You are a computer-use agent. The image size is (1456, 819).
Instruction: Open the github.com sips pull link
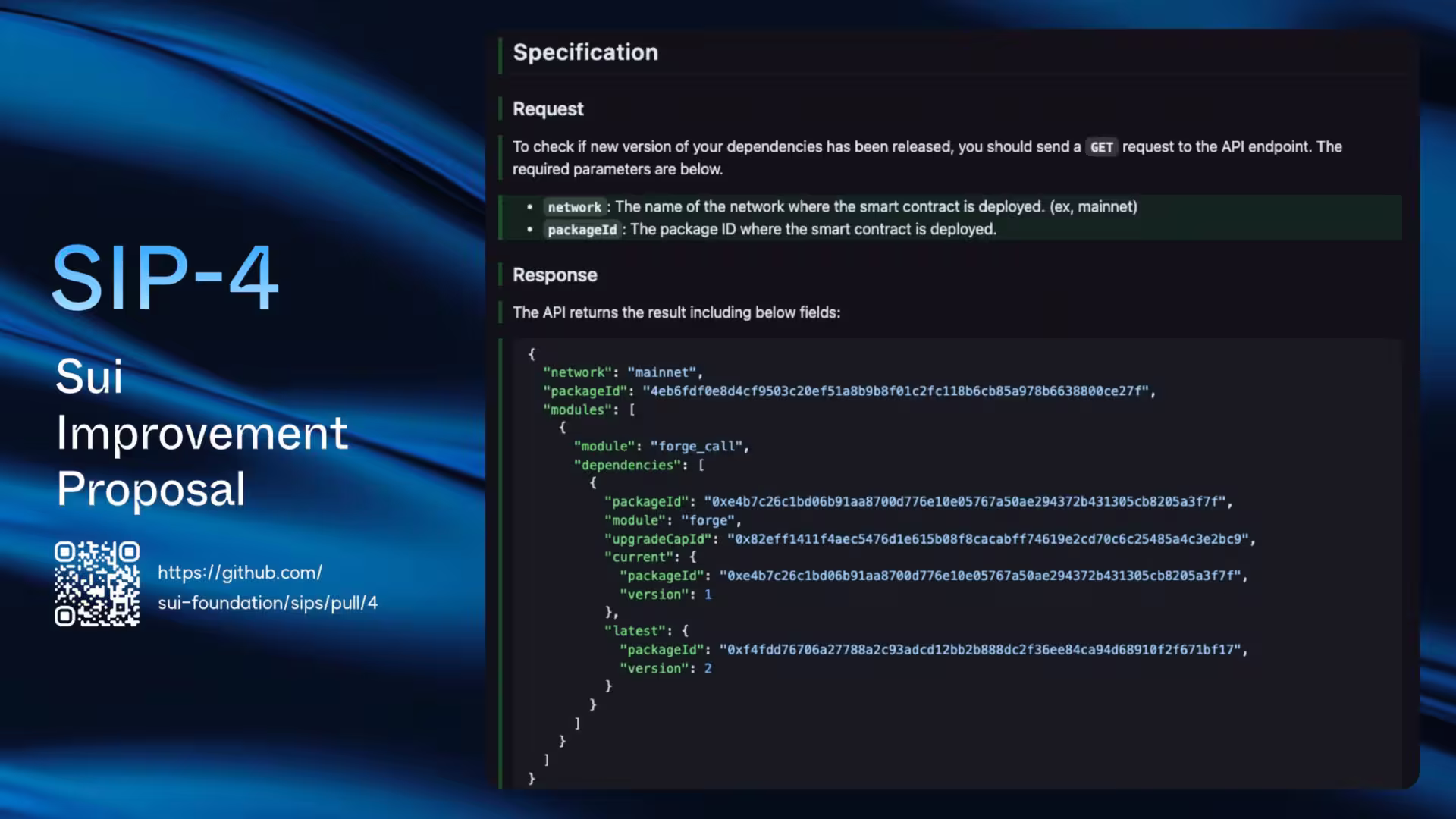click(x=267, y=588)
